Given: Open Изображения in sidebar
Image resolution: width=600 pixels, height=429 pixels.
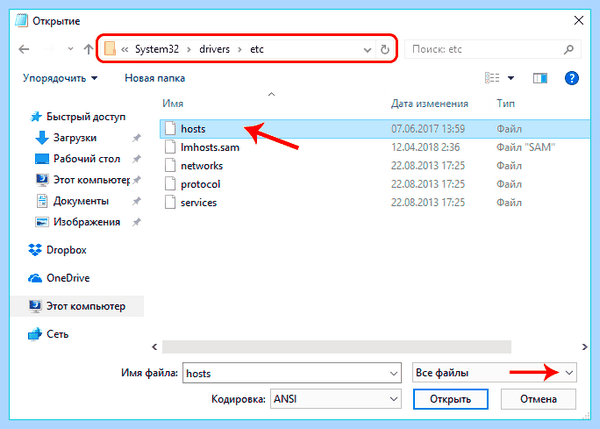Looking at the screenshot, I should coord(78,222).
